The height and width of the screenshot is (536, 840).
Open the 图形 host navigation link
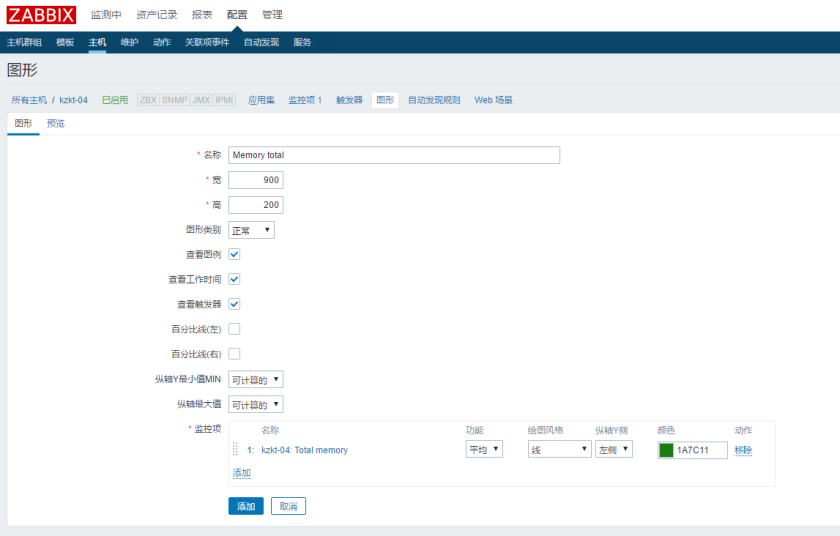click(385, 100)
